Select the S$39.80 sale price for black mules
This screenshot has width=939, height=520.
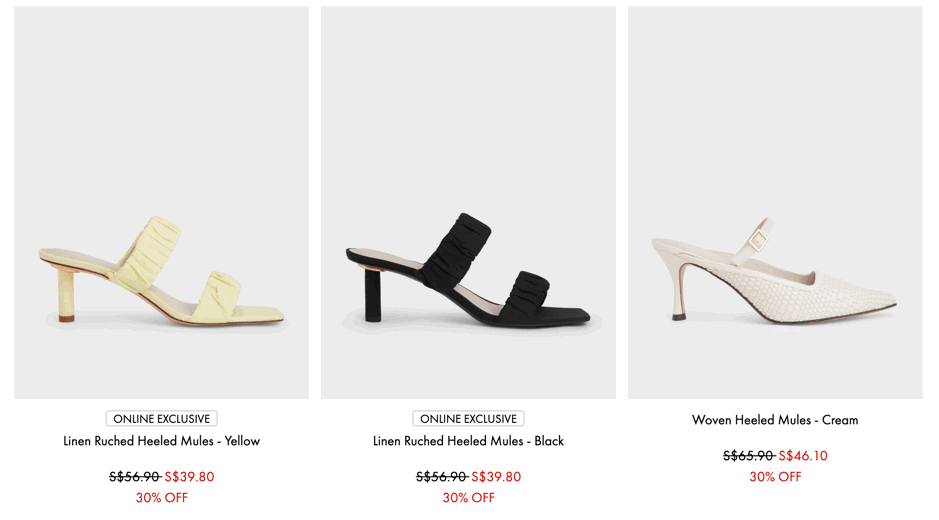tap(496, 477)
